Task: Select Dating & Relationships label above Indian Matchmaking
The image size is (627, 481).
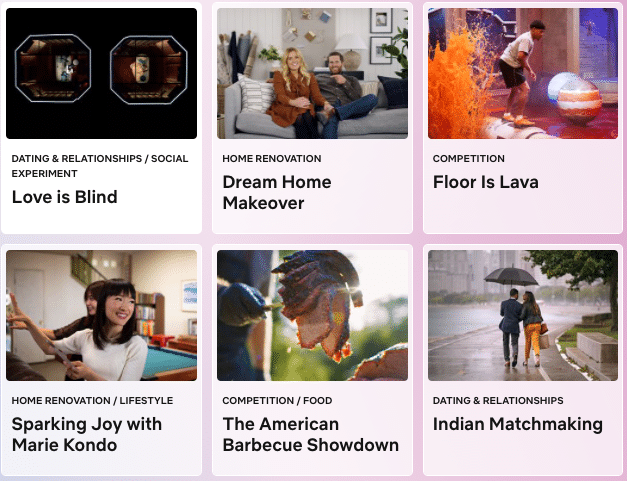Action: (498, 400)
